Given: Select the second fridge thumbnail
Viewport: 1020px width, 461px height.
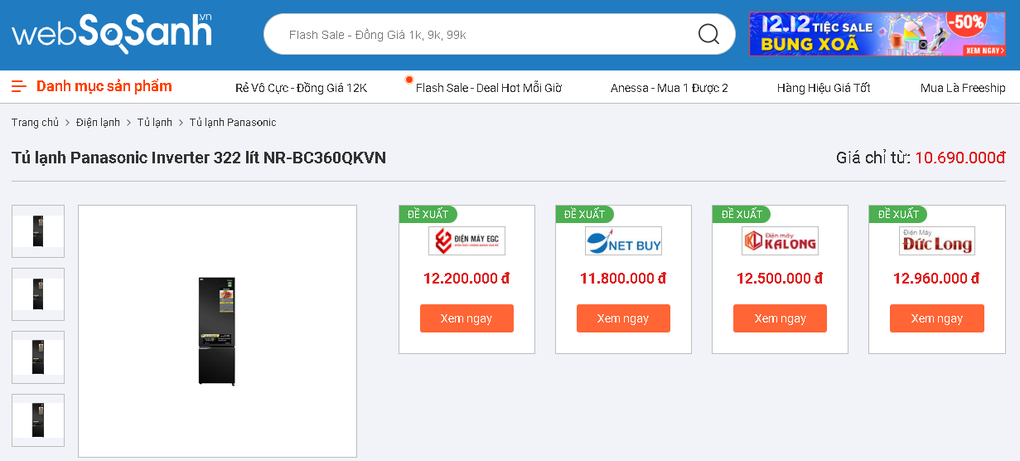Looking at the screenshot, I should click(38, 295).
